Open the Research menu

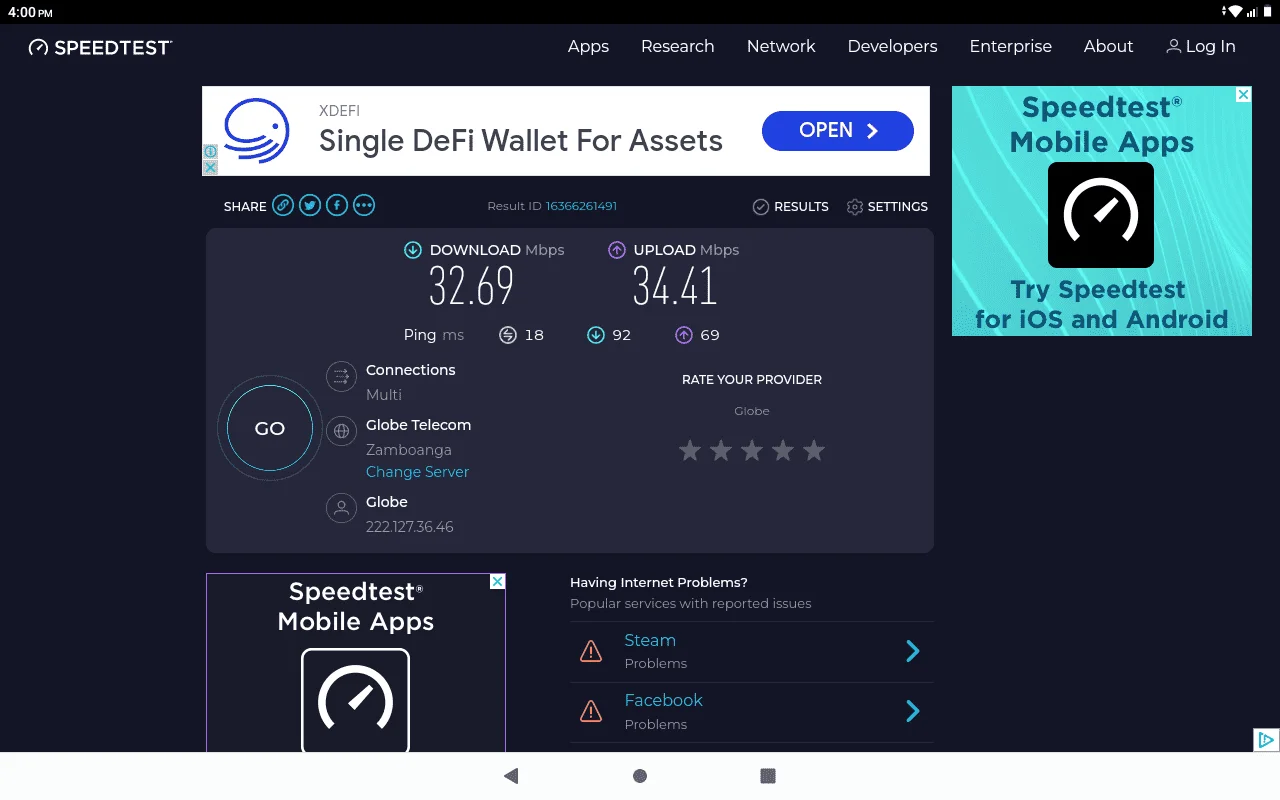(678, 46)
